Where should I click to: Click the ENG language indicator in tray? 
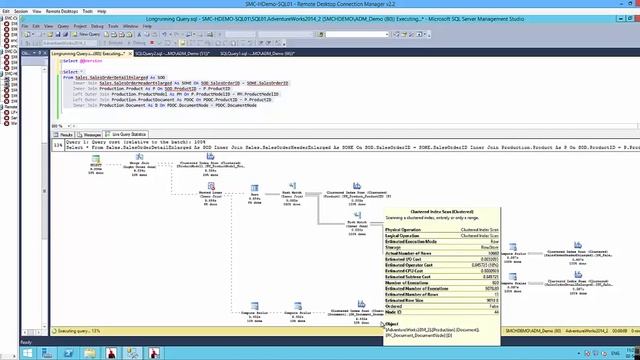616,353
